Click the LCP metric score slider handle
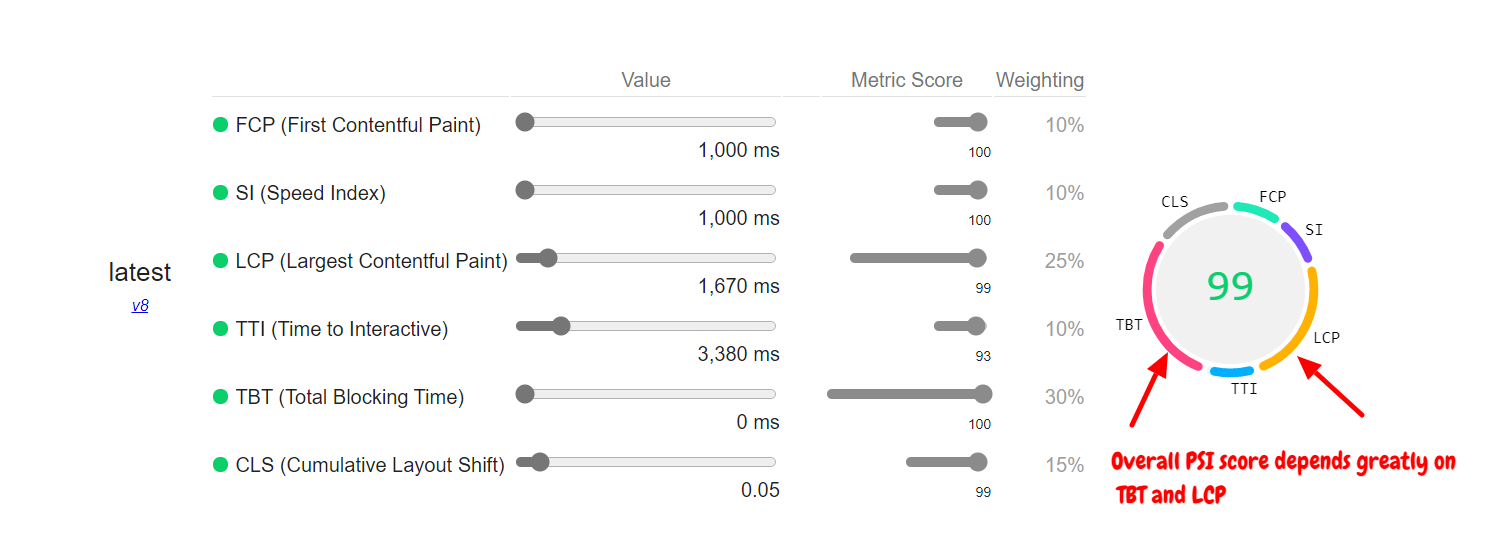 [x=977, y=258]
